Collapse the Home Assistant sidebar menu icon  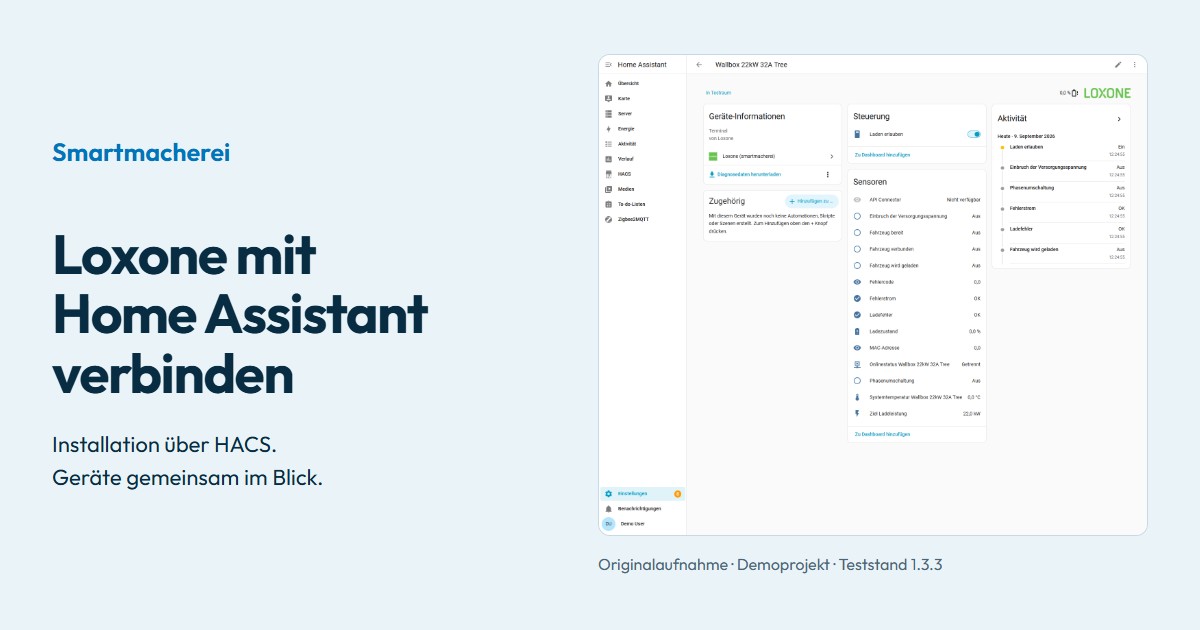point(608,64)
